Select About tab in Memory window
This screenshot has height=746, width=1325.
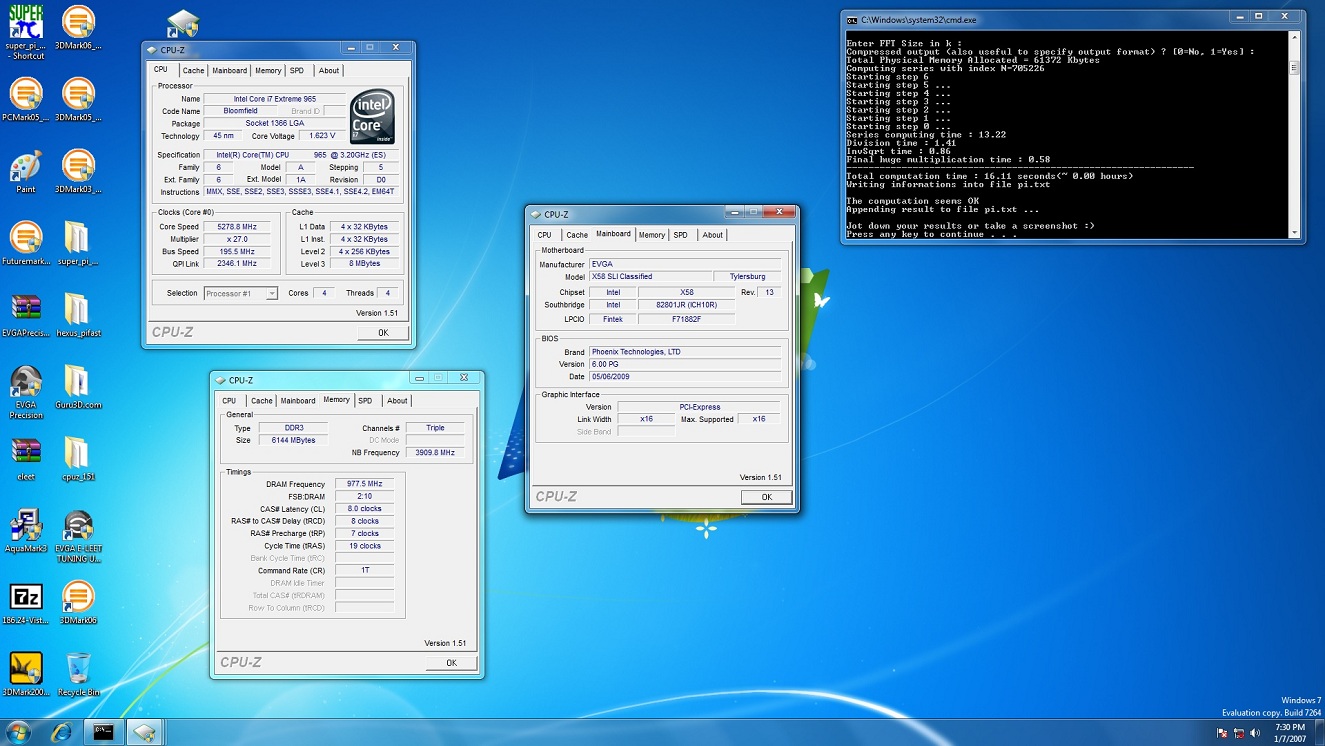tap(397, 400)
